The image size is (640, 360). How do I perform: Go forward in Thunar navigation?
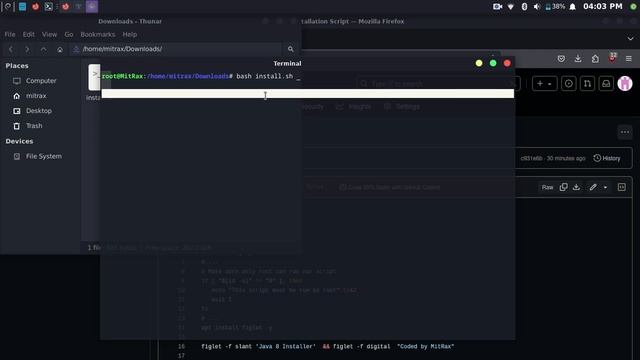27,49
